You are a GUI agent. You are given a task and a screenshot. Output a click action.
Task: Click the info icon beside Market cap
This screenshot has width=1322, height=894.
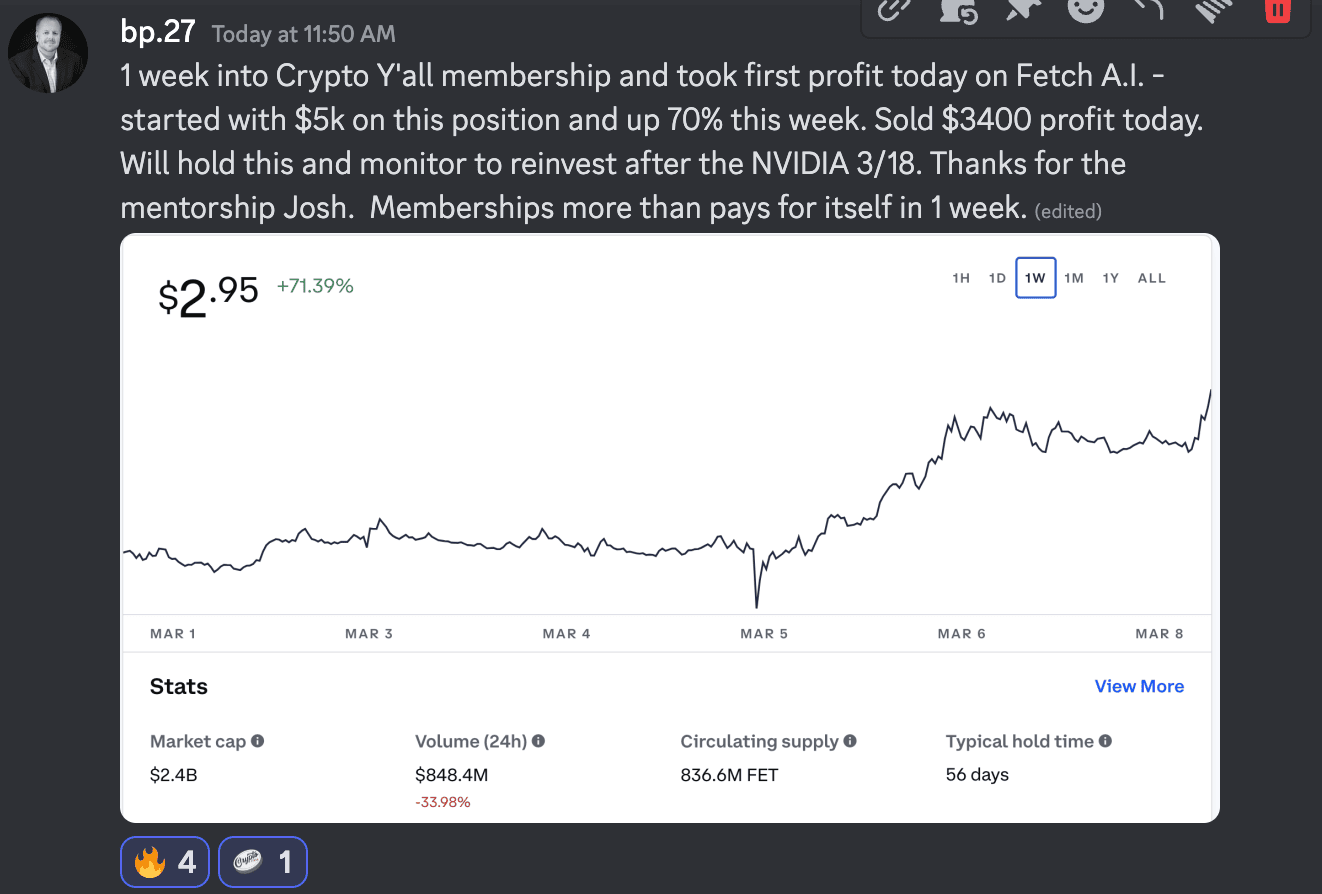point(258,741)
